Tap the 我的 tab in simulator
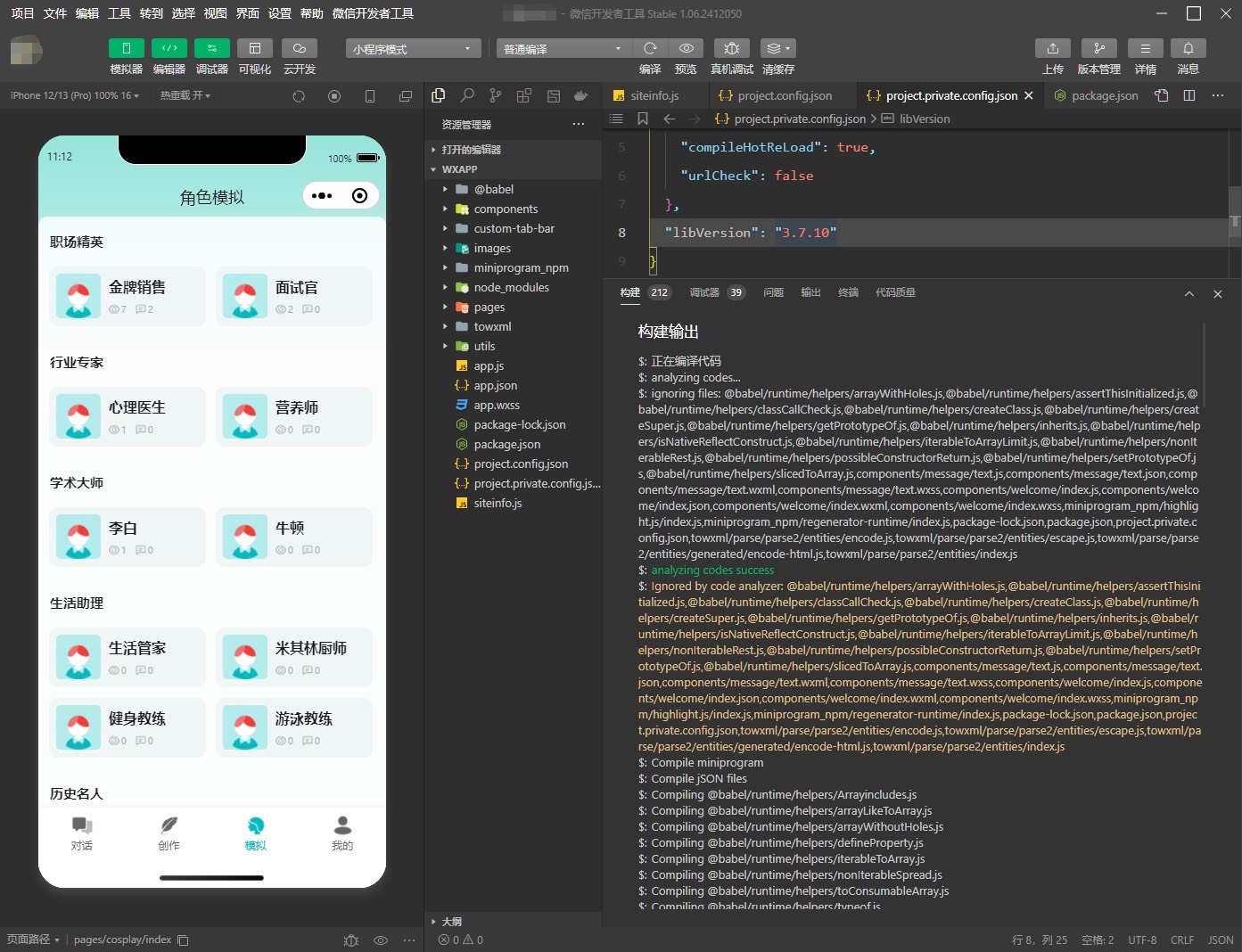 coord(342,833)
